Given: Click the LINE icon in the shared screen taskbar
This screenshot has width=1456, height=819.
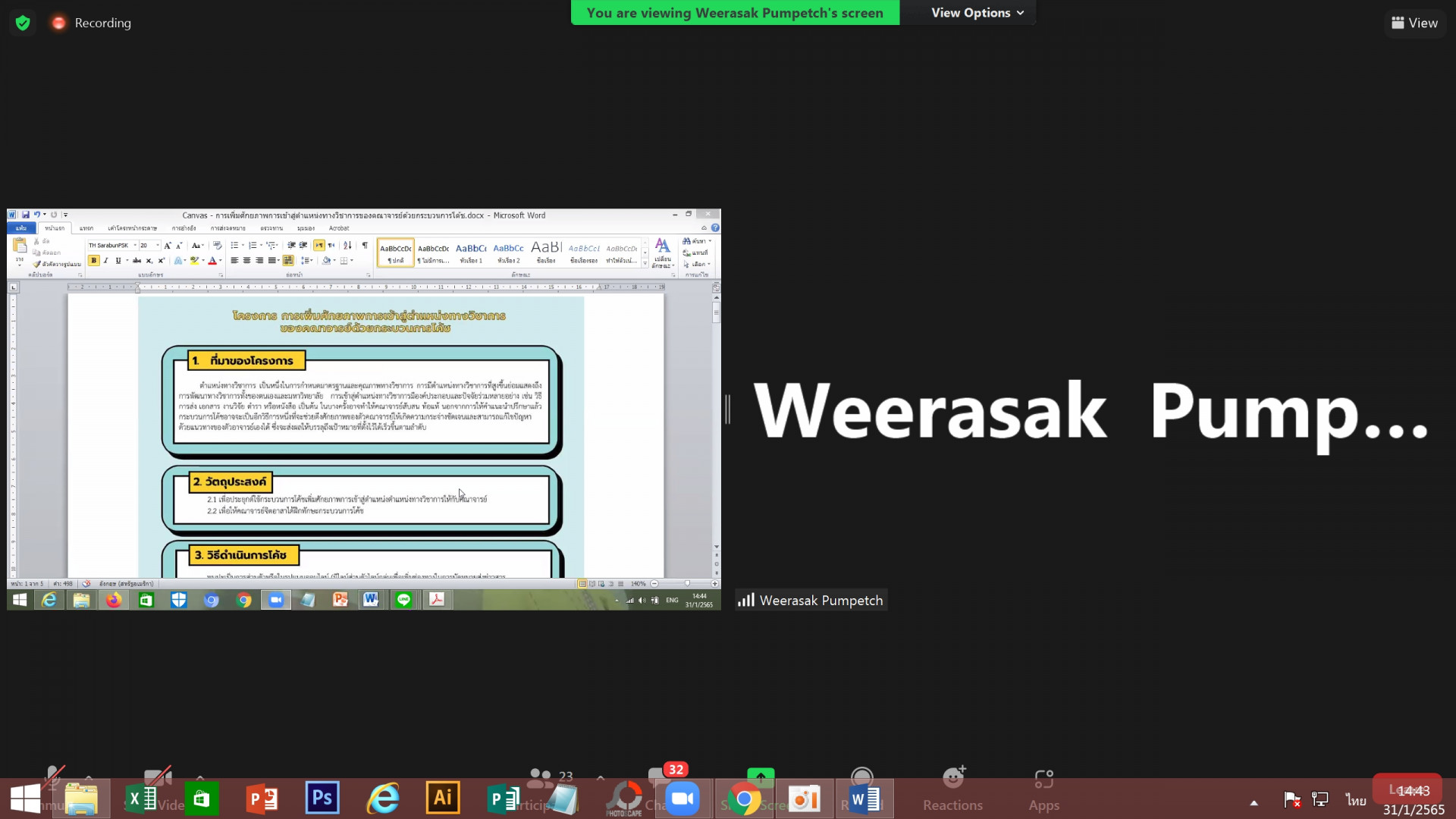Looking at the screenshot, I should (404, 600).
